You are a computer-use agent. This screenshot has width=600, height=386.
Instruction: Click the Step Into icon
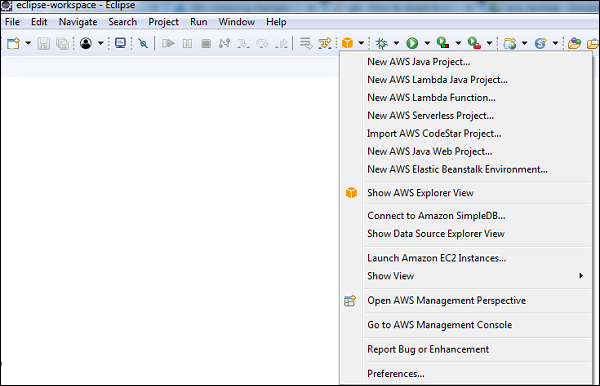pyautogui.click(x=243, y=43)
